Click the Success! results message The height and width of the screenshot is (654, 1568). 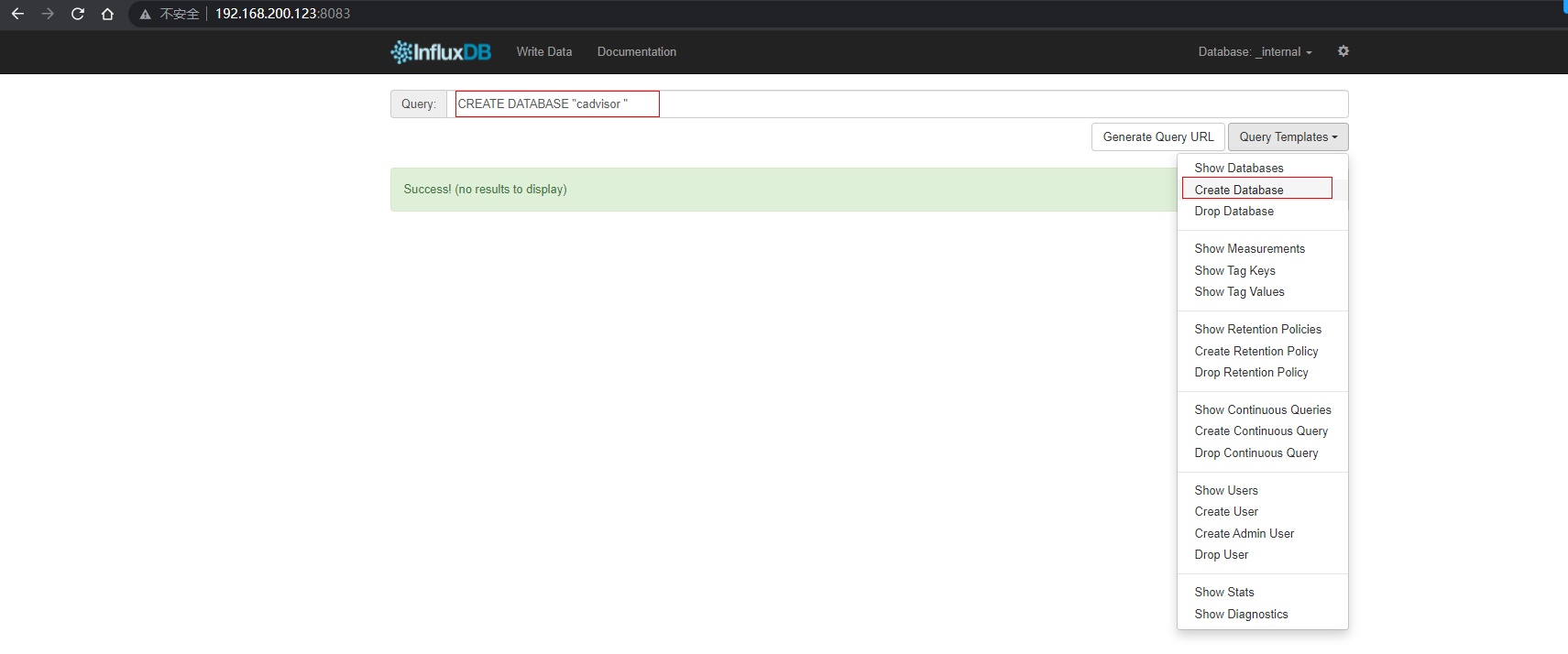pos(485,190)
